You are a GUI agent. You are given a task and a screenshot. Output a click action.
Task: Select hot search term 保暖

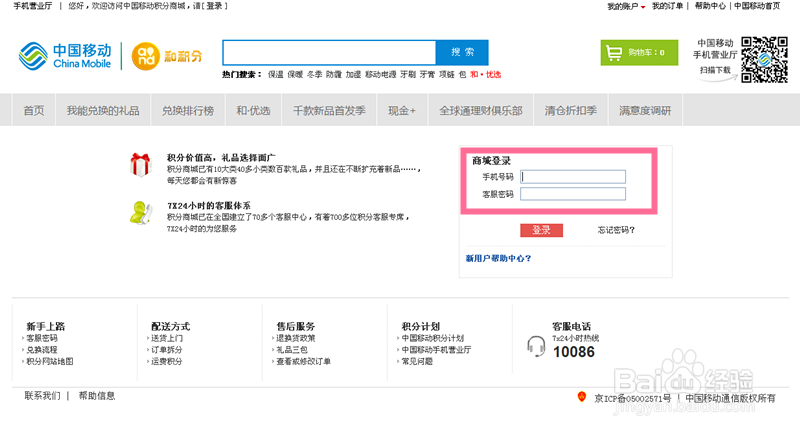point(295,74)
